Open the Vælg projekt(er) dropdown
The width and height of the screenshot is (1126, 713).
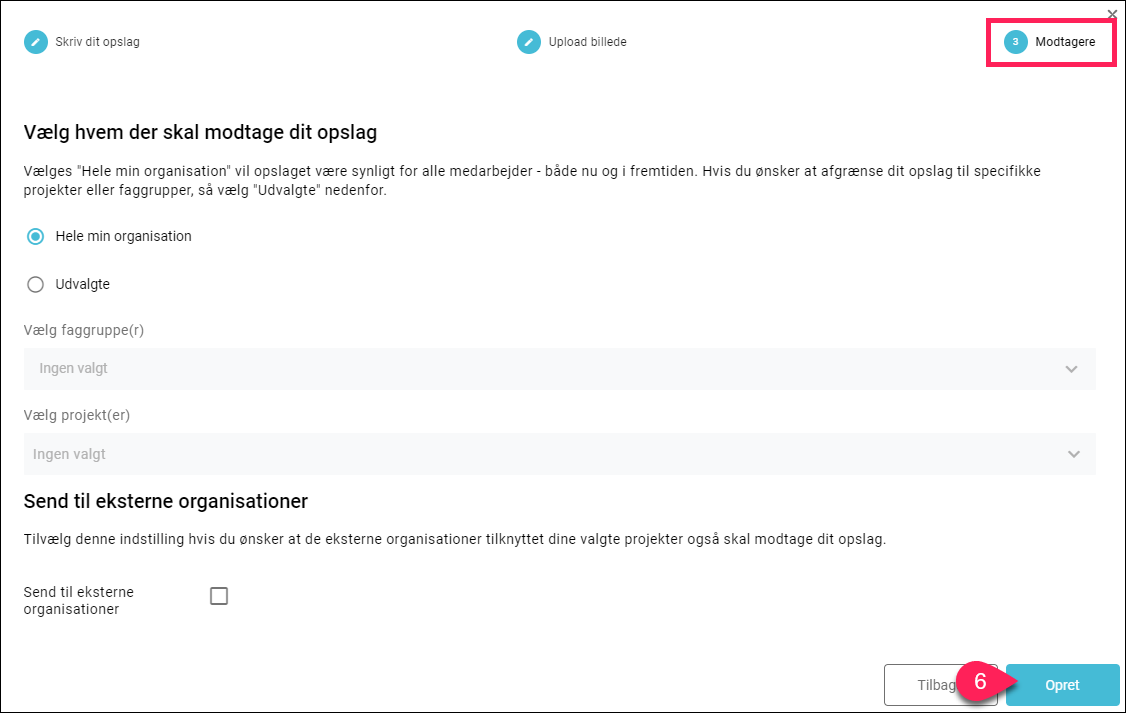[x=559, y=454]
